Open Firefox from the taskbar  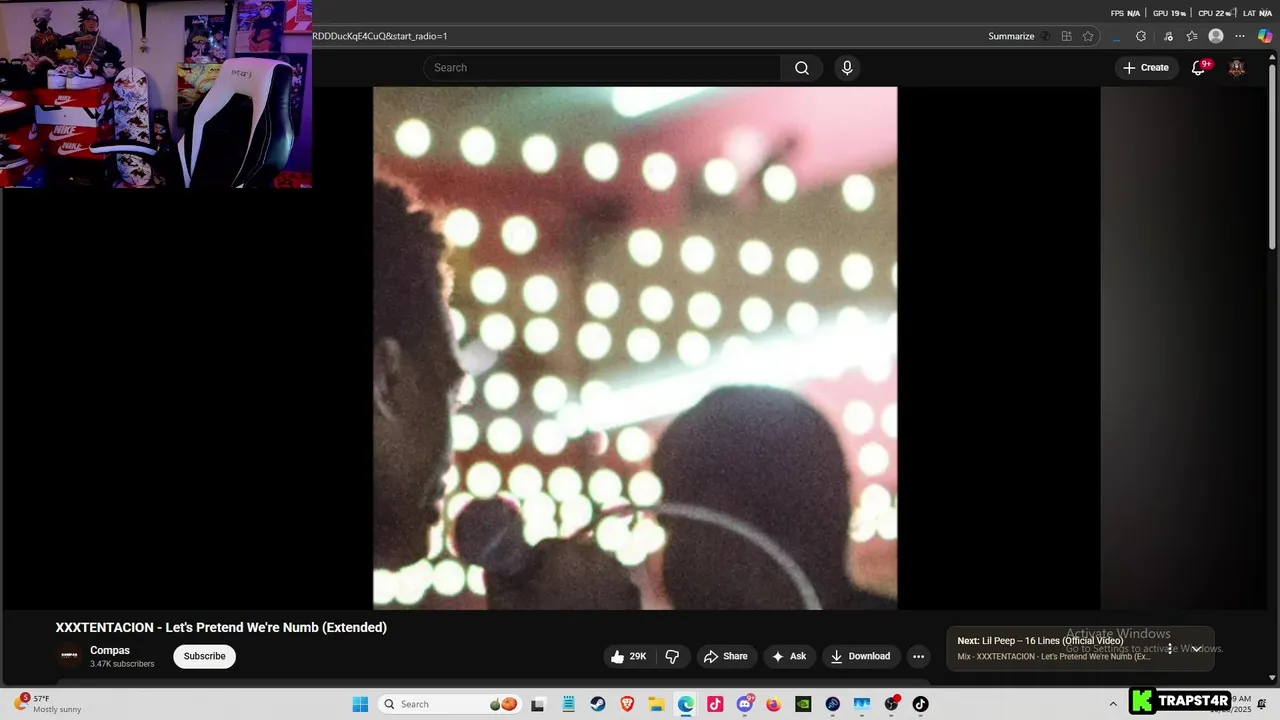(x=773, y=704)
